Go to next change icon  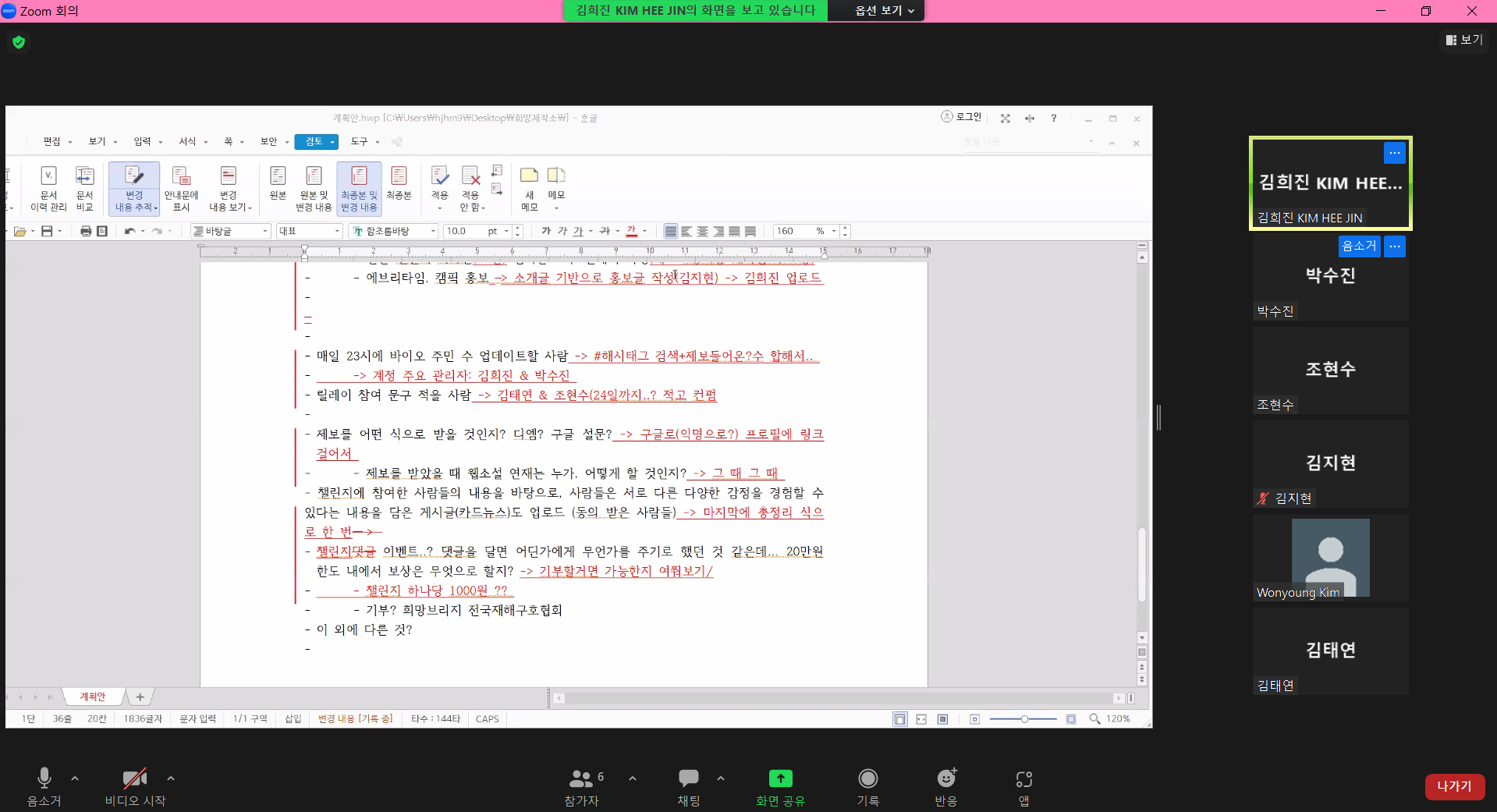click(497, 189)
